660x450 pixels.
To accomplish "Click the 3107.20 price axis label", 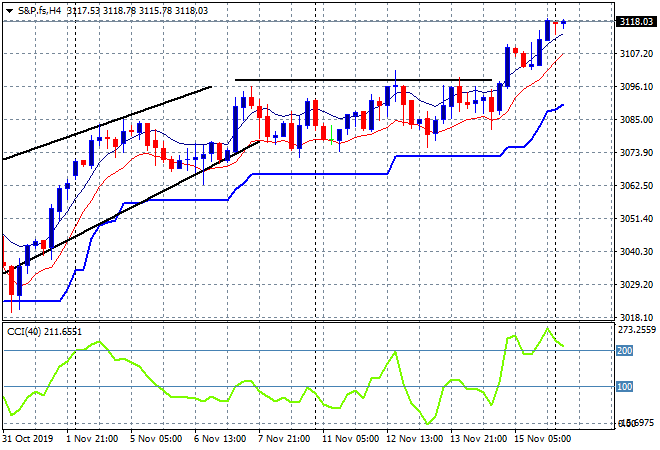I will click(636, 53).
